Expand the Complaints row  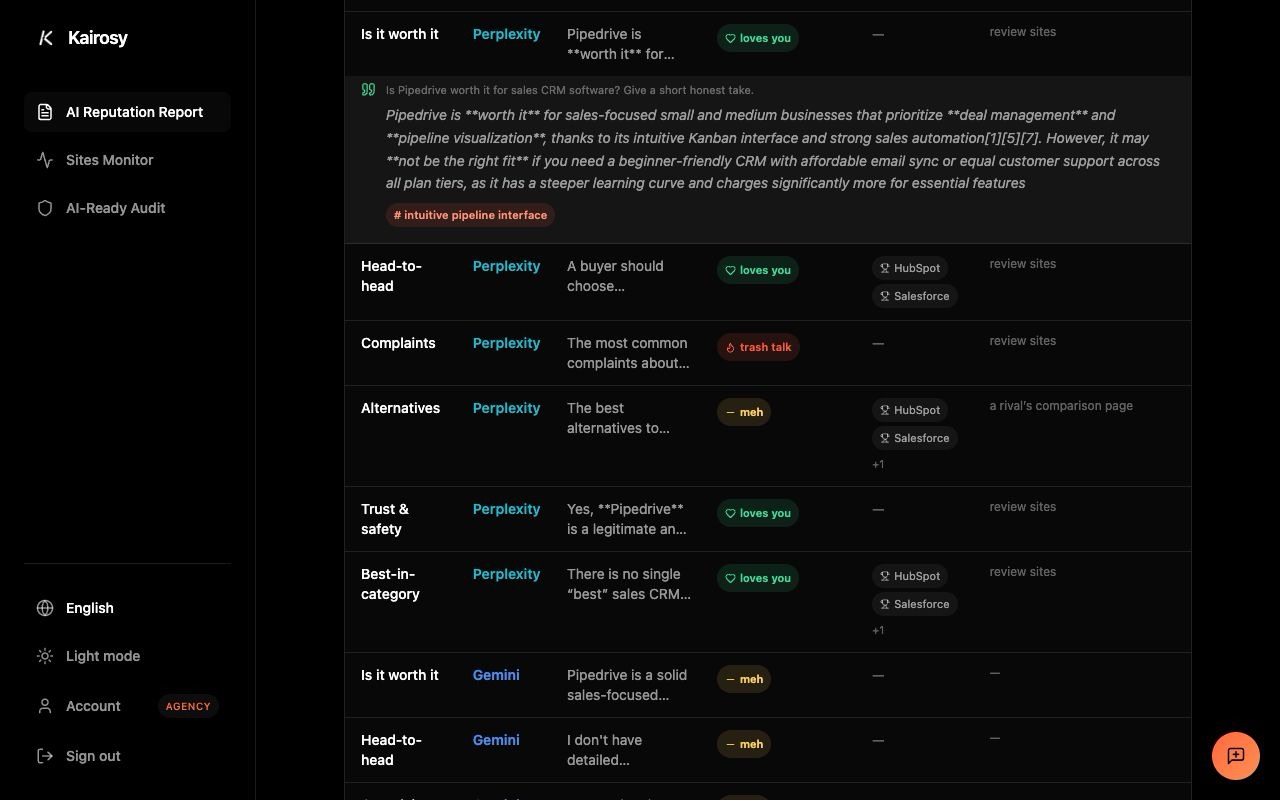click(x=768, y=353)
